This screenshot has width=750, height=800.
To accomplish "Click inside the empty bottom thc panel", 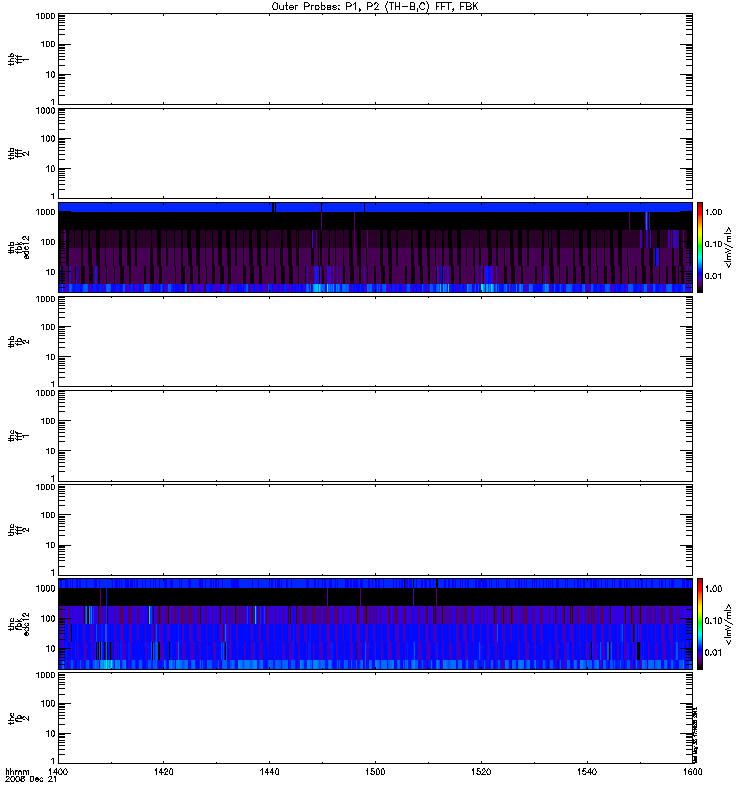I will [x=375, y=718].
